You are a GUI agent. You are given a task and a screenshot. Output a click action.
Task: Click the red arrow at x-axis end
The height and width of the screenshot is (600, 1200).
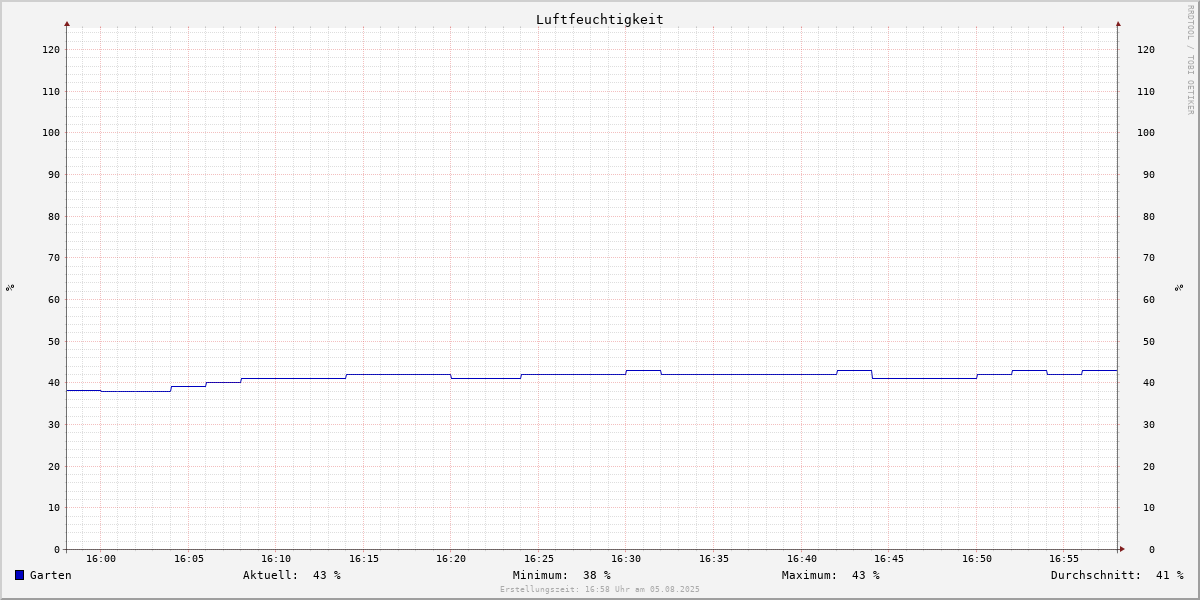click(1122, 549)
